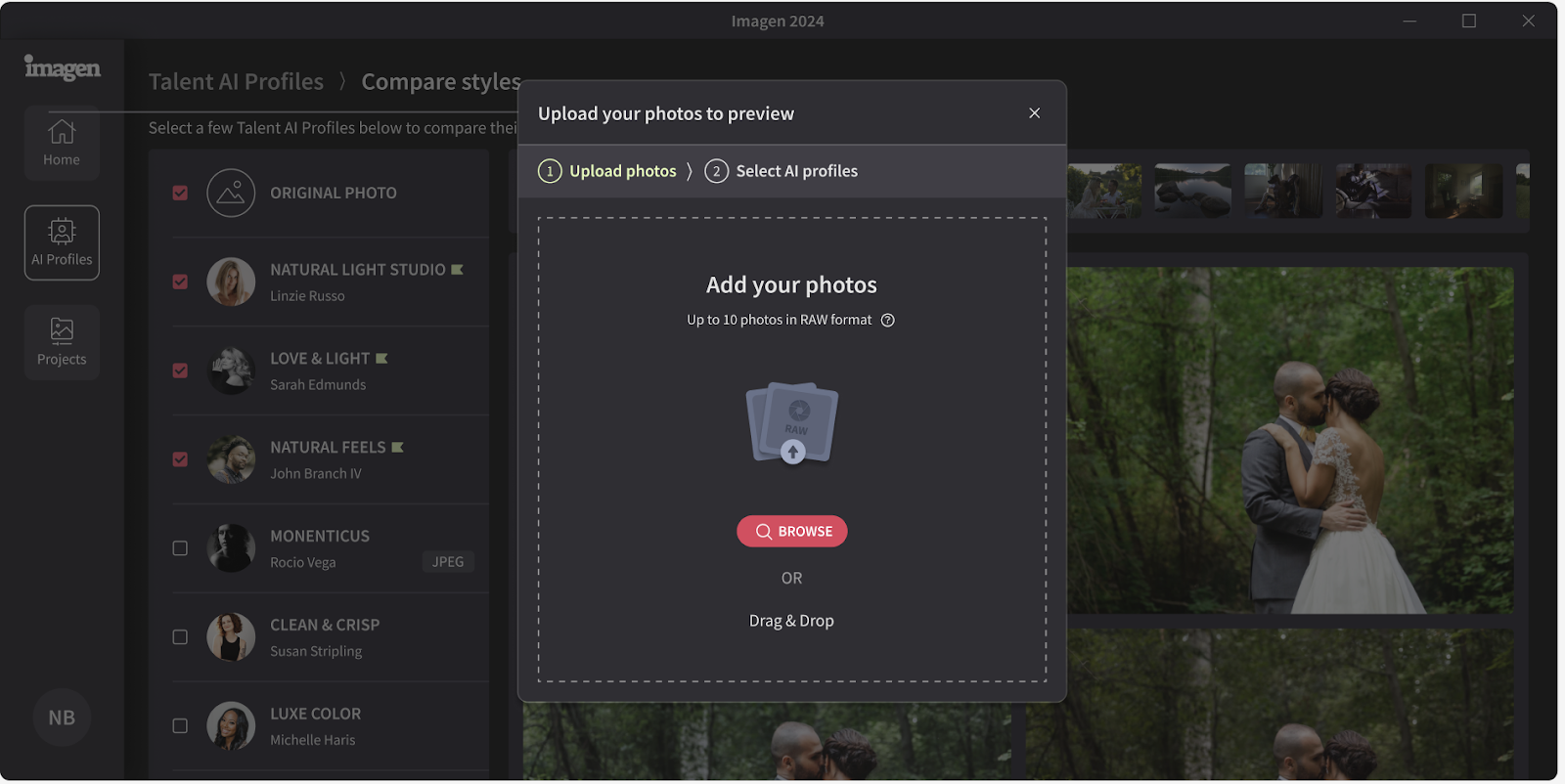Open Projects in sidebar
The width and height of the screenshot is (1565, 784).
pos(62,342)
